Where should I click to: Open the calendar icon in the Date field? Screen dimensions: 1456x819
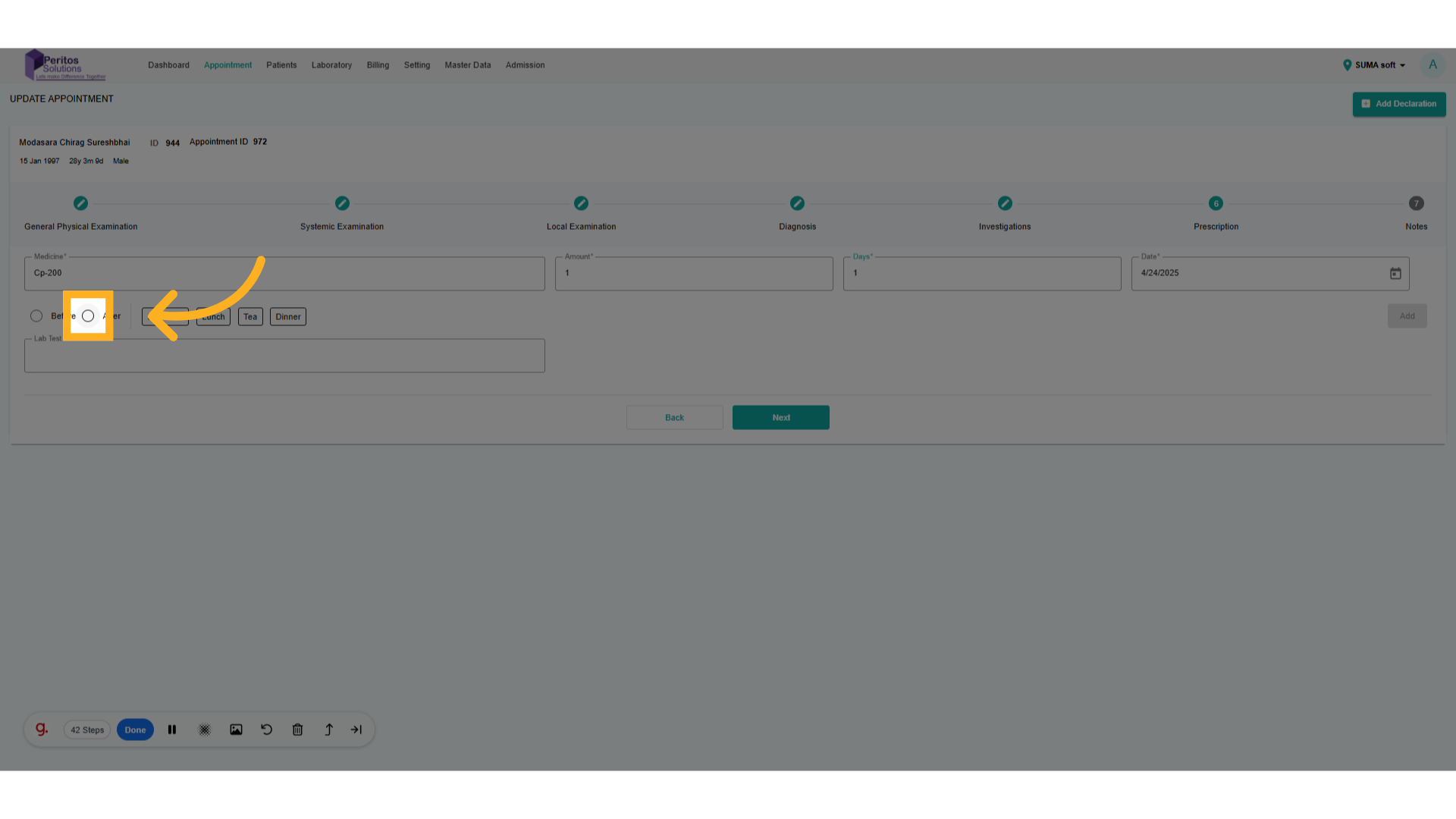[1395, 273]
